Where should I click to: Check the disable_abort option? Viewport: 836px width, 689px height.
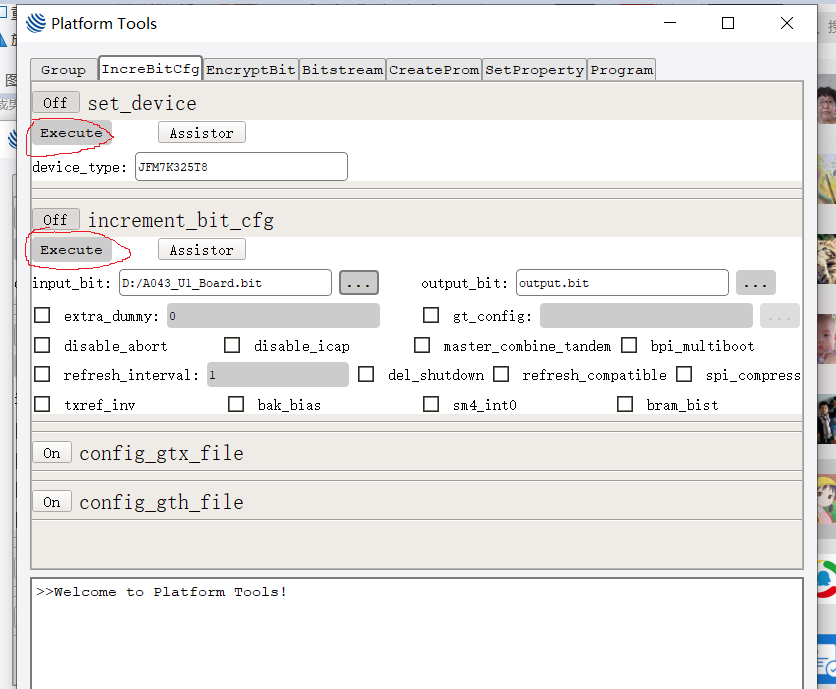tap(42, 345)
